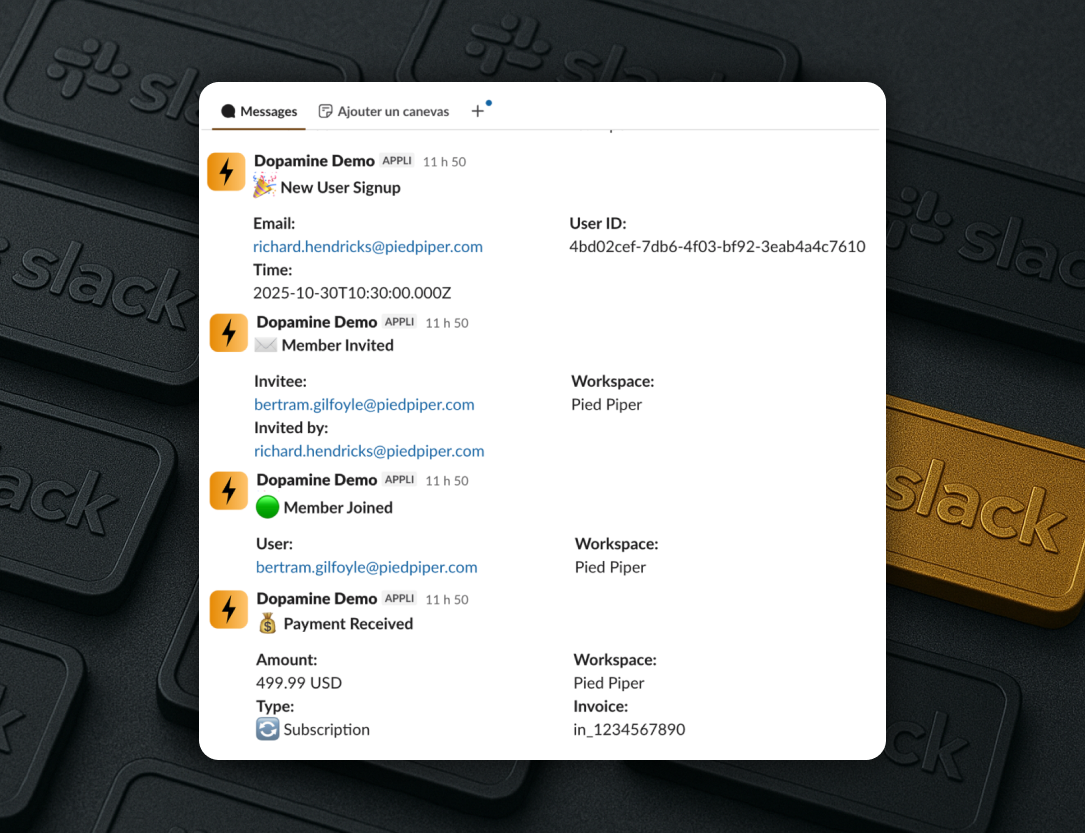The width and height of the screenshot is (1085, 833).
Task: Click the richard.hendricks link under Invited by
Action: [x=369, y=451]
